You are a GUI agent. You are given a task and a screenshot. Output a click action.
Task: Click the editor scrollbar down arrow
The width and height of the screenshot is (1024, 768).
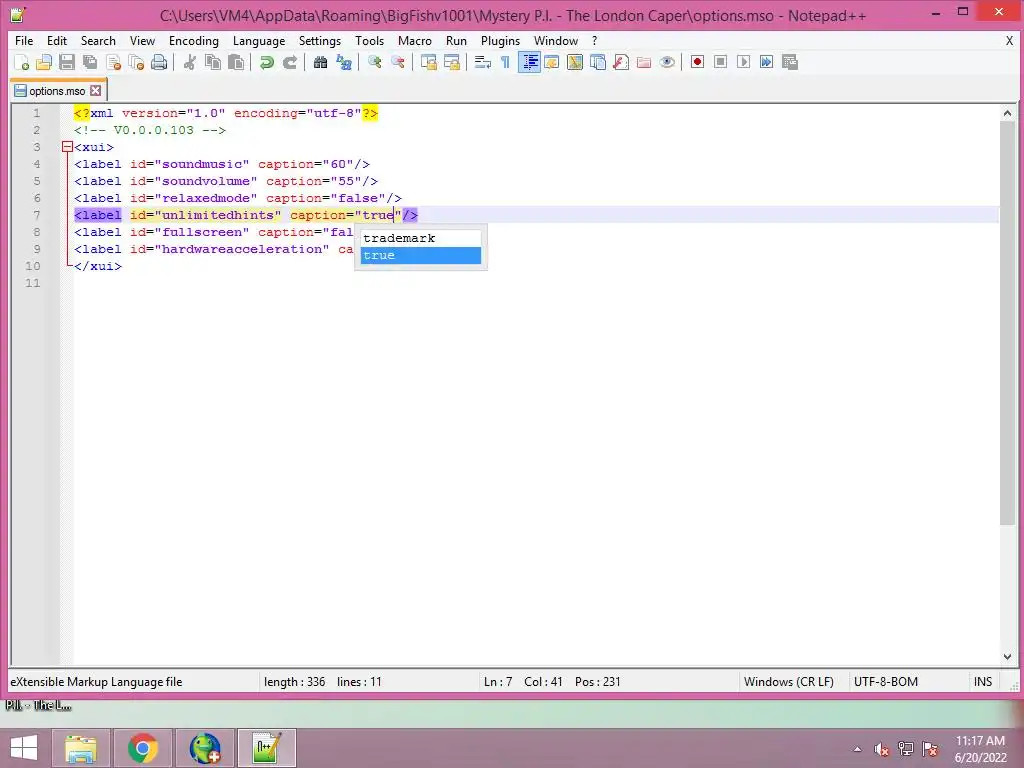[1007, 657]
